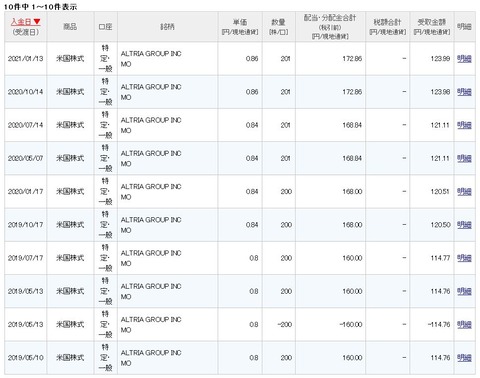Screen dimensions: 480x378
Task: Click the 銘柄 column header
Action: [x=167, y=27]
